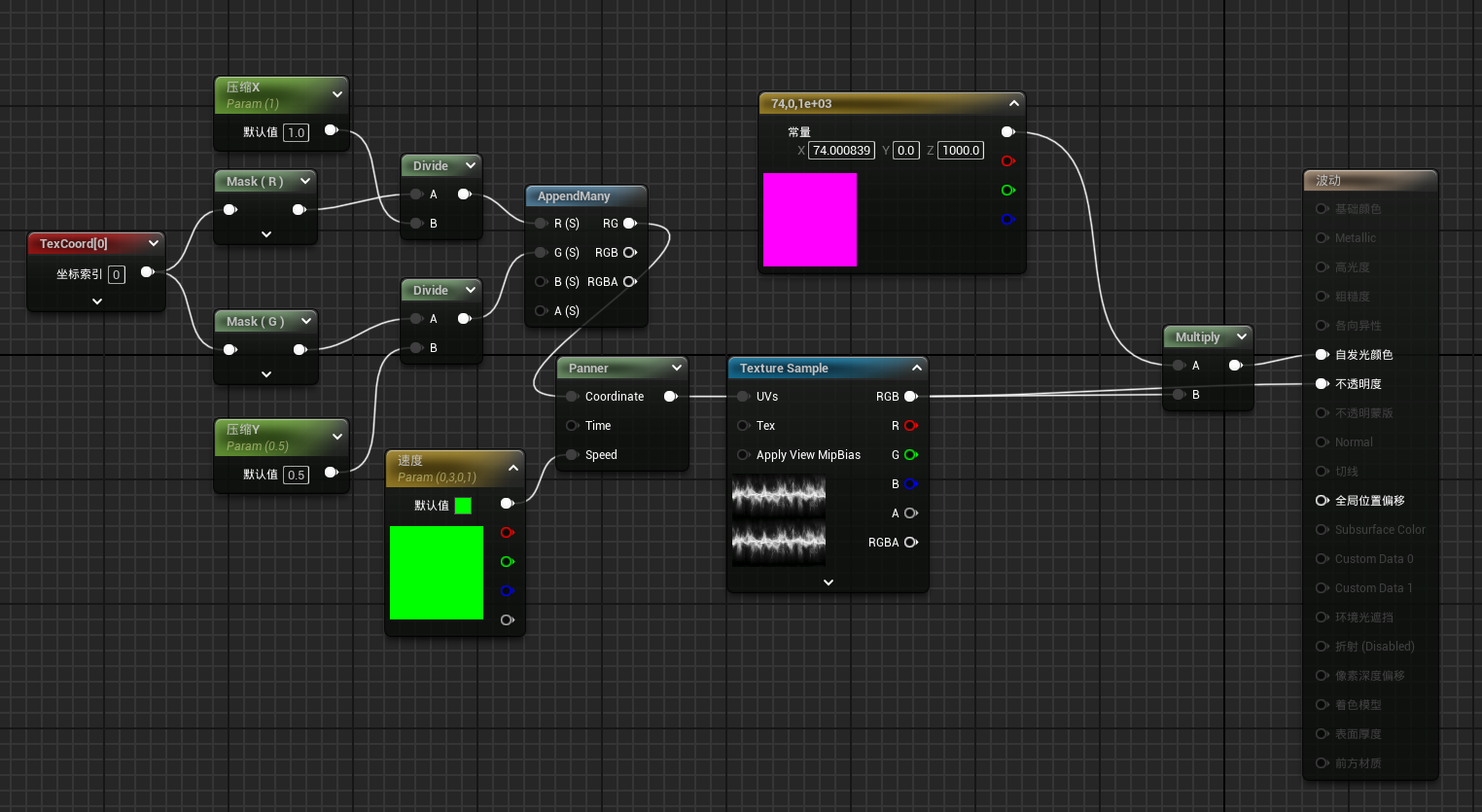Image resolution: width=1482 pixels, height=812 pixels.
Task: Expand the TexCoord[0] bottom chevron
Action: coord(97,301)
